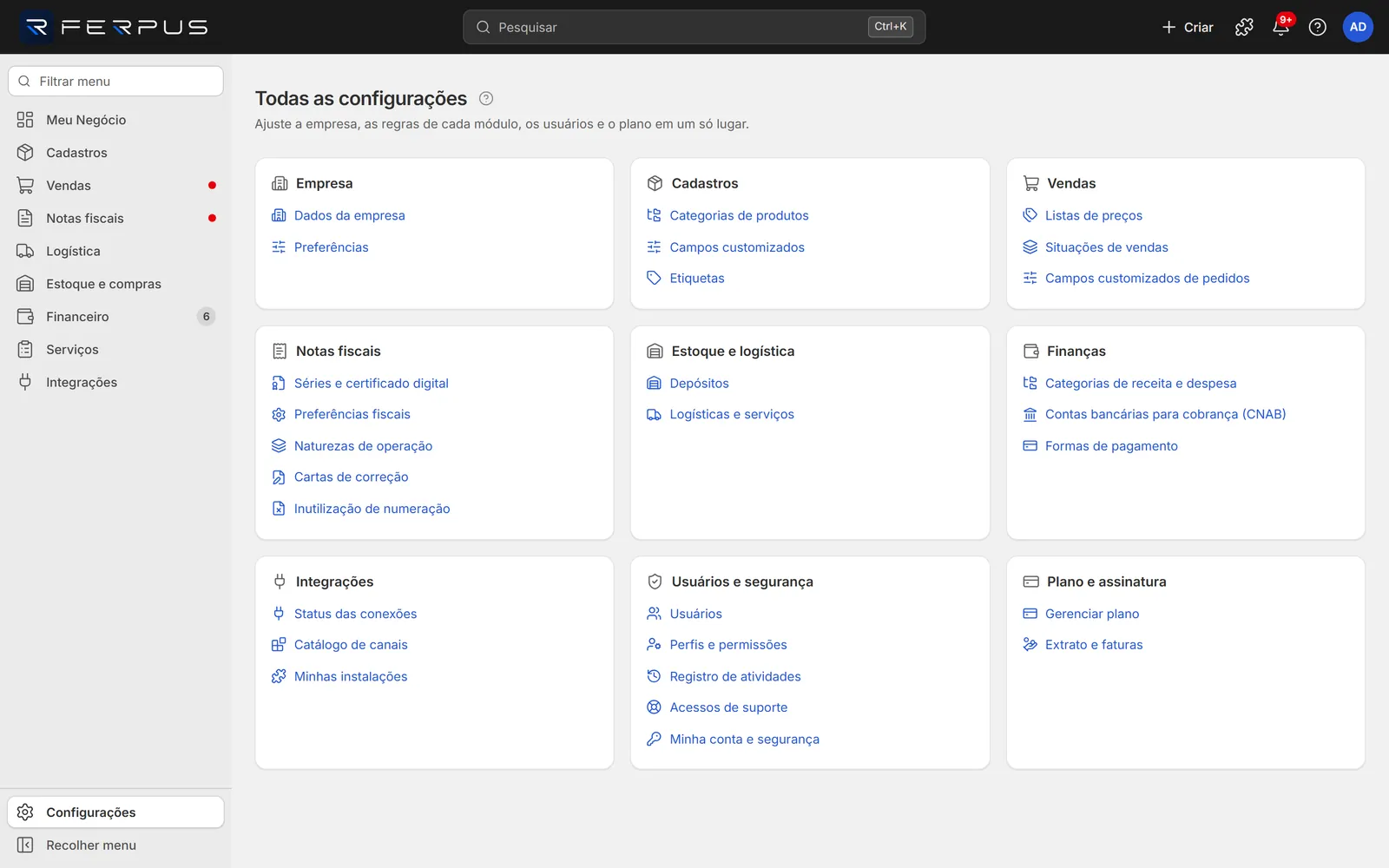The image size is (1389, 868).
Task: Click the Financeiro wallet icon in sidebar
Action: 25,317
